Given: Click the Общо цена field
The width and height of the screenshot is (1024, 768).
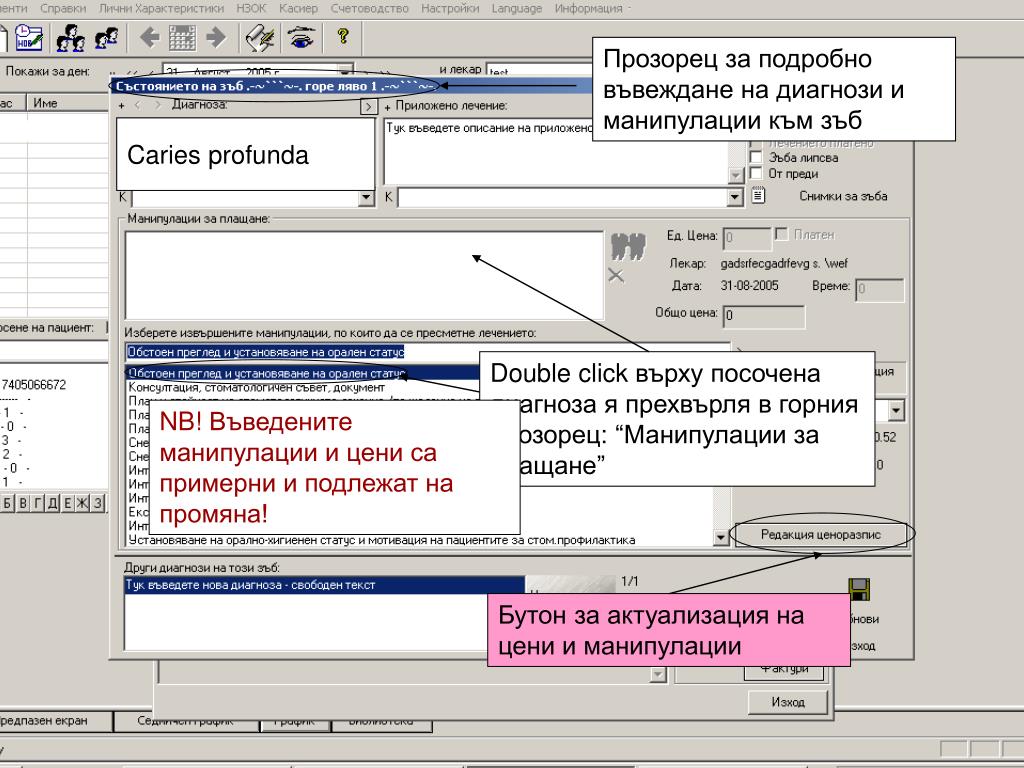Looking at the screenshot, I should click(x=764, y=316).
